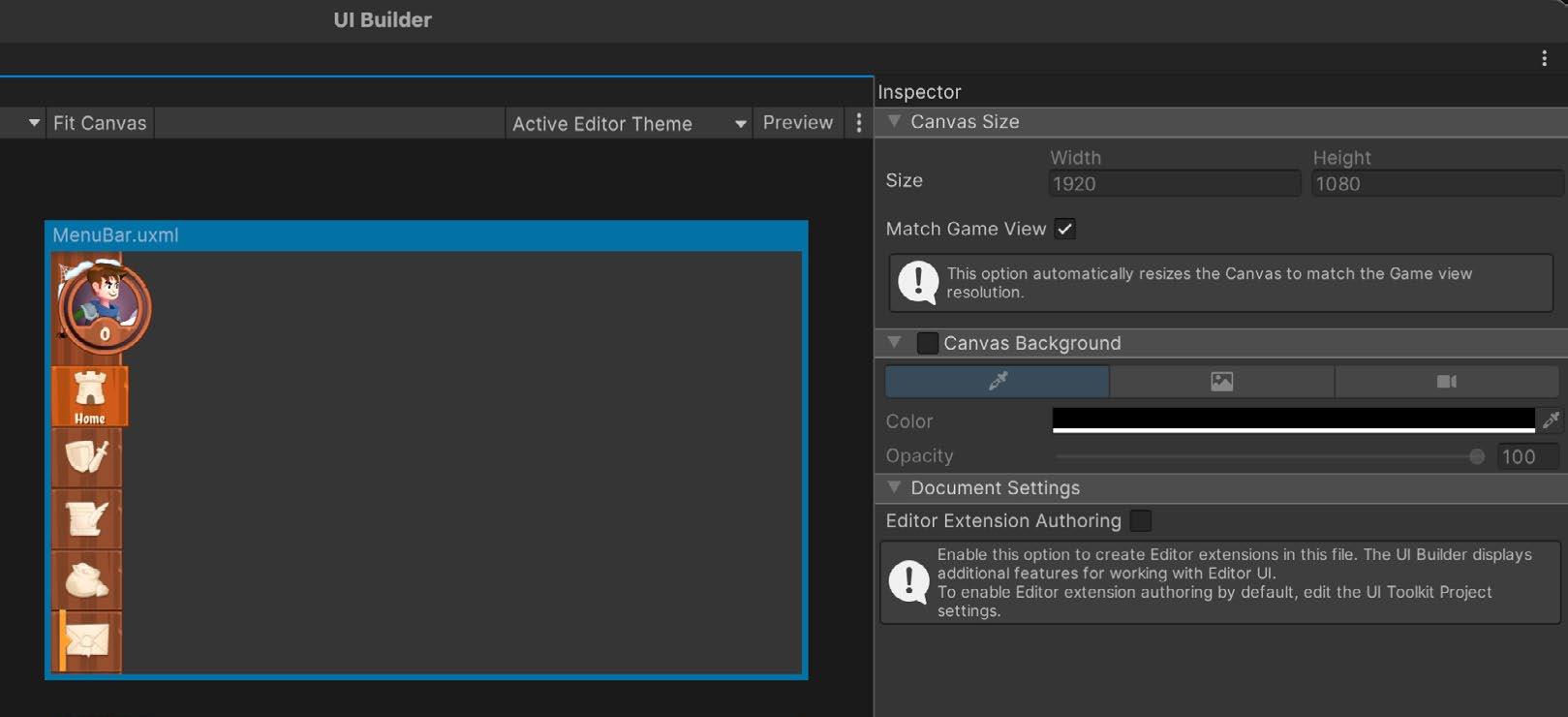
Task: Click the hero avatar portrait icon
Action: (x=104, y=308)
